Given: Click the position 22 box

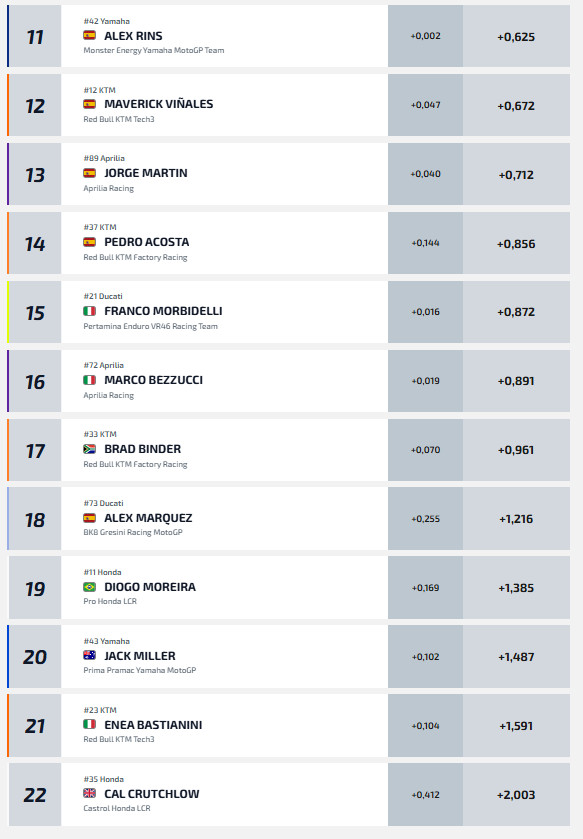Looking at the screenshot, I should point(35,795).
